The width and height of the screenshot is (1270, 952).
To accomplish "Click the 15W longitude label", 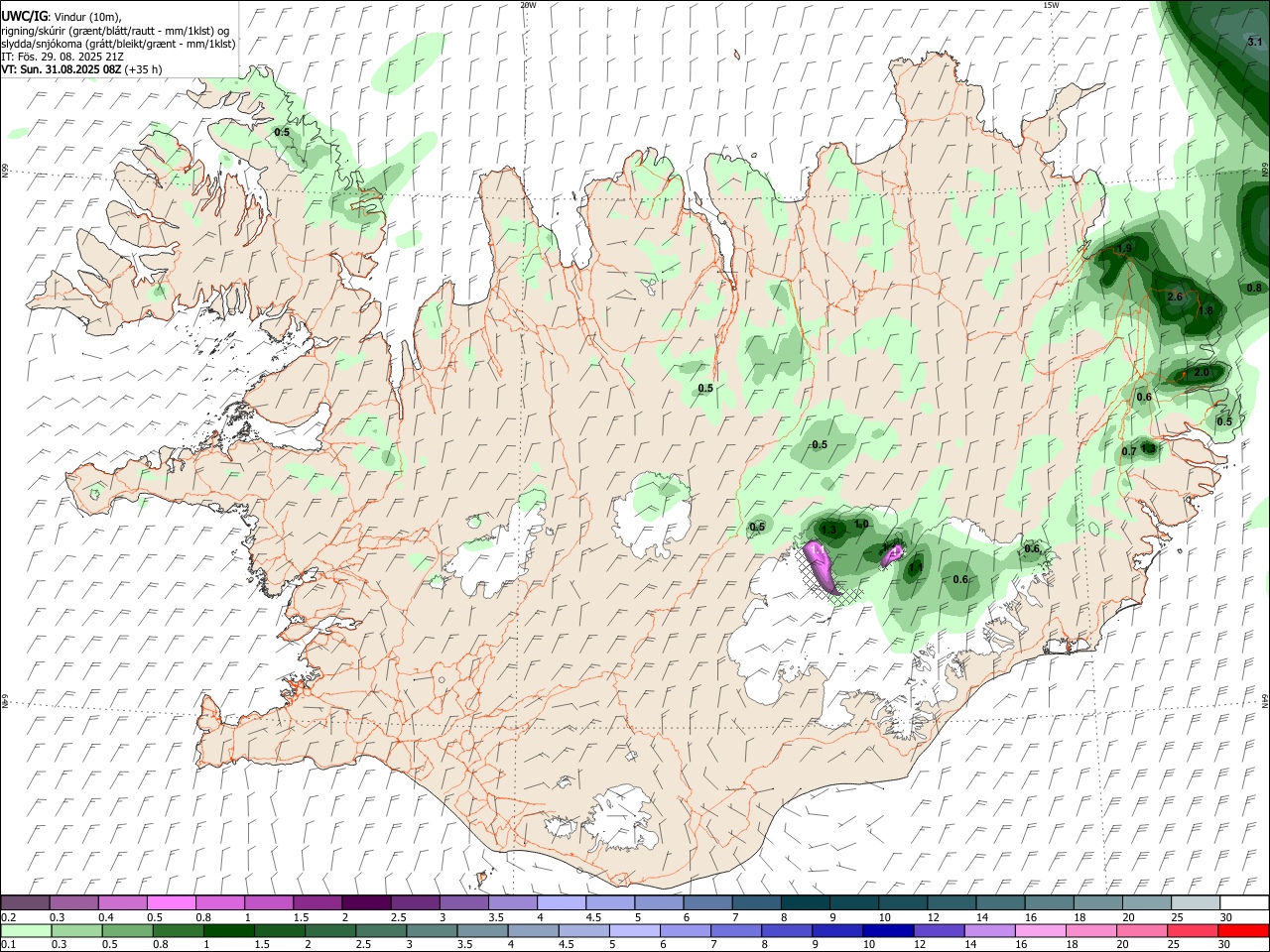I will 1051,5.
